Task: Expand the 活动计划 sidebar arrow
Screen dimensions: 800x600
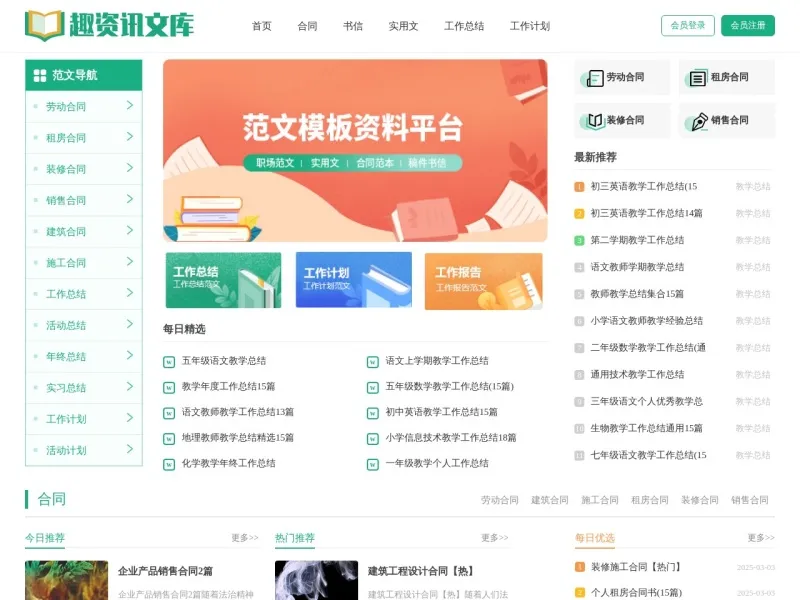Action: [130, 449]
